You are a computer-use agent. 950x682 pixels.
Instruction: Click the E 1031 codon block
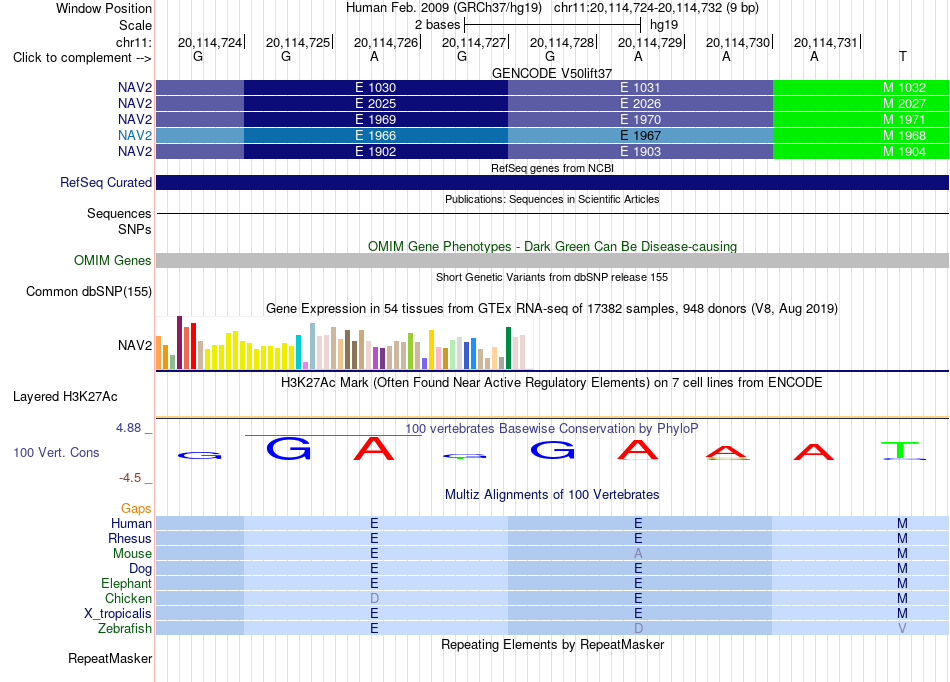coord(640,87)
